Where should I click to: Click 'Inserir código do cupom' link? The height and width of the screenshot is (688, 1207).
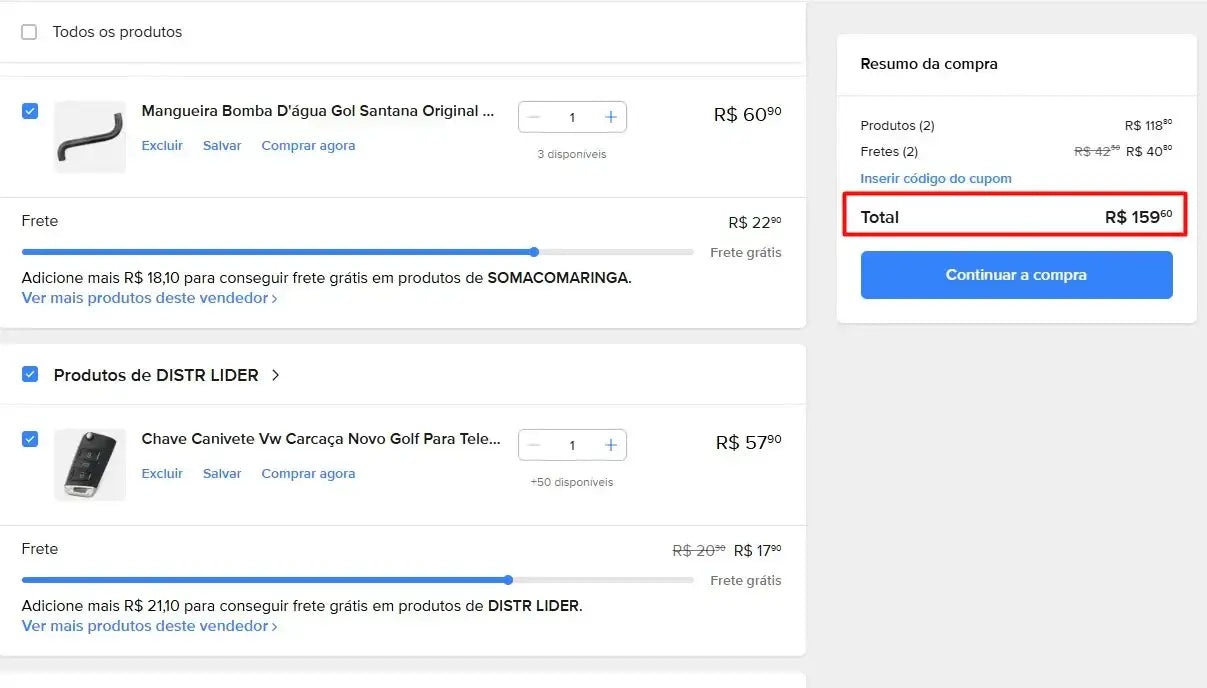click(x=936, y=179)
